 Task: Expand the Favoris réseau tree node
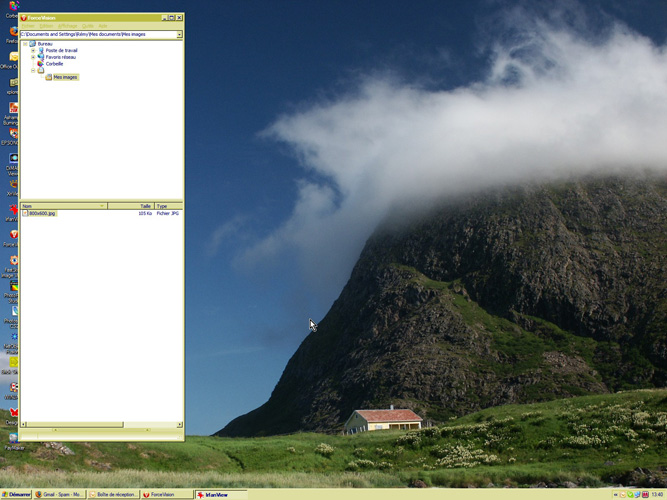click(33, 57)
